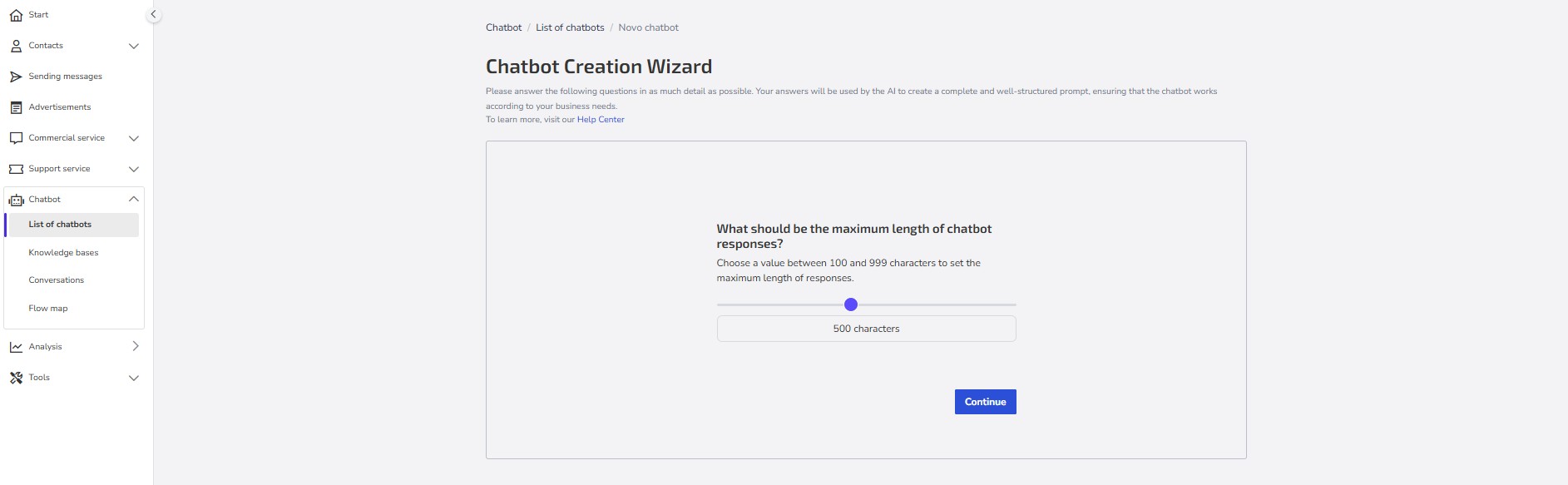Viewport: 1568px width, 485px height.
Task: Click the Continue button
Action: point(985,402)
